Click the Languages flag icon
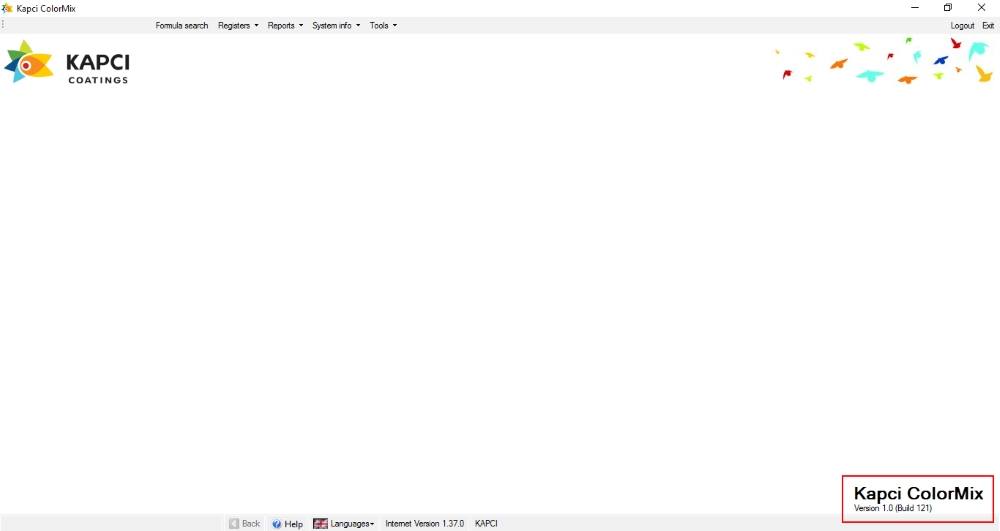The height and width of the screenshot is (531, 1000). (320, 523)
